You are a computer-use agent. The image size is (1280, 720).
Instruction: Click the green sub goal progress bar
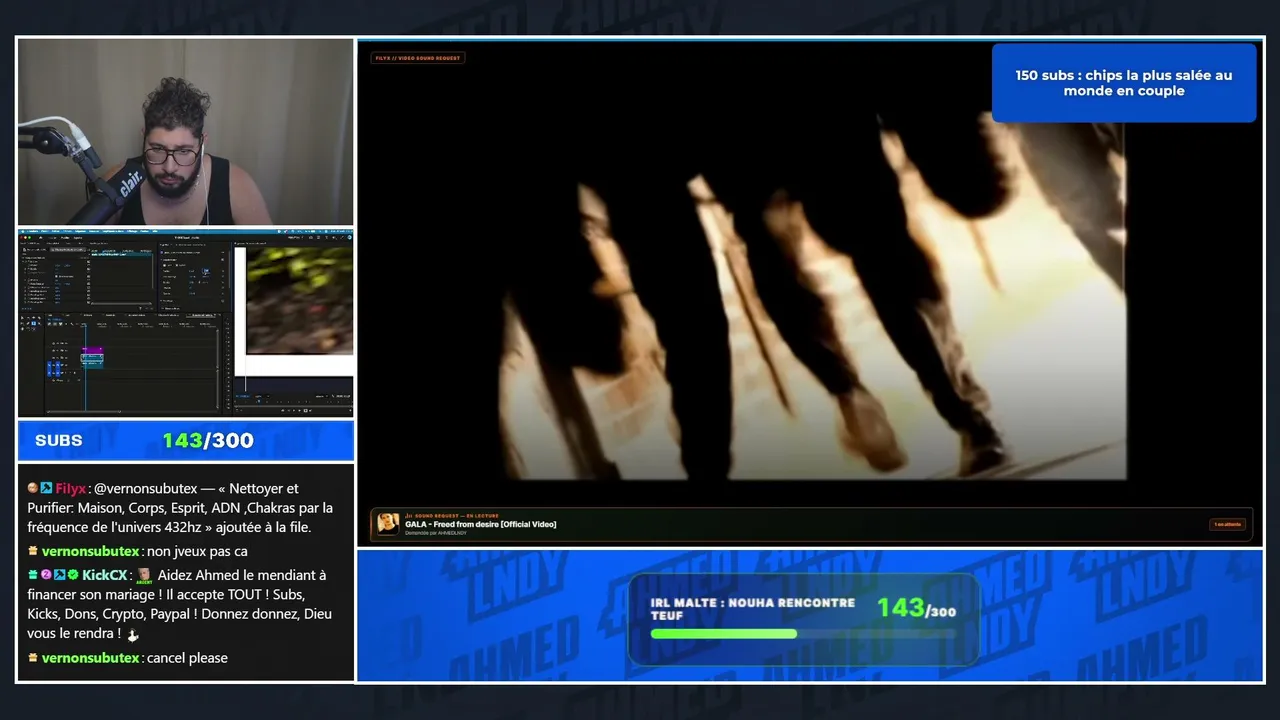pyautogui.click(x=724, y=633)
